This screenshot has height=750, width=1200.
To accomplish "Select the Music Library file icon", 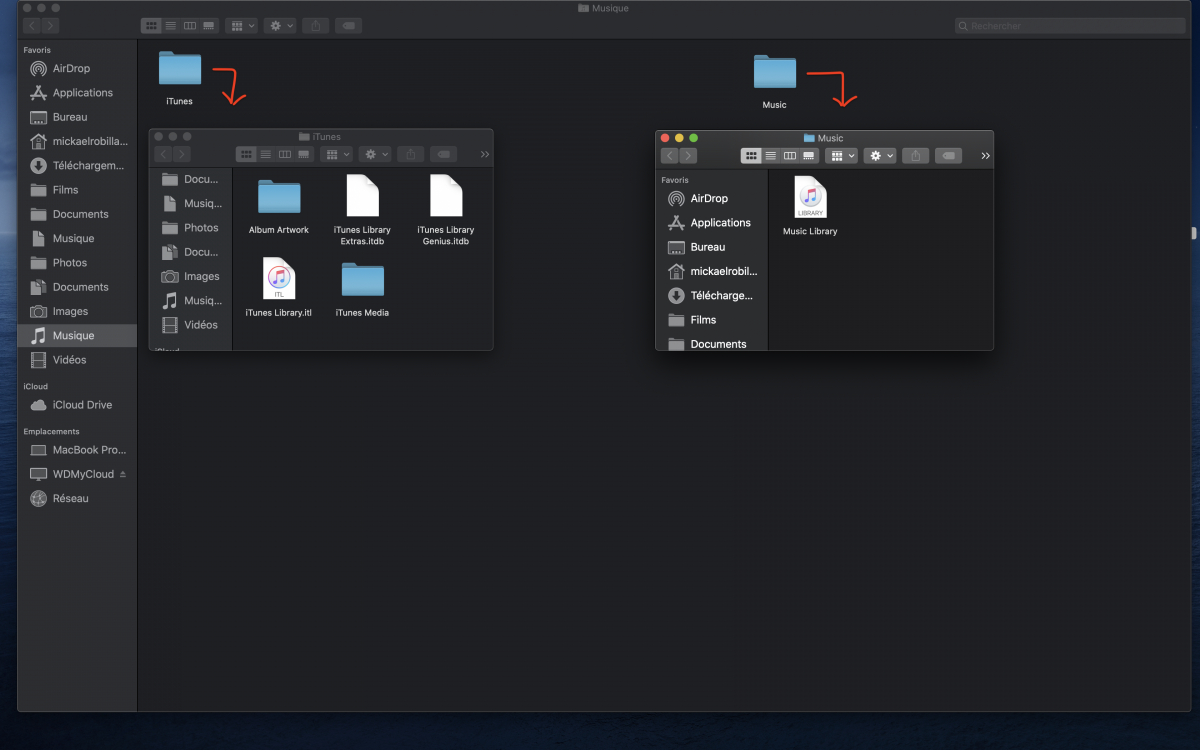I will click(810, 197).
